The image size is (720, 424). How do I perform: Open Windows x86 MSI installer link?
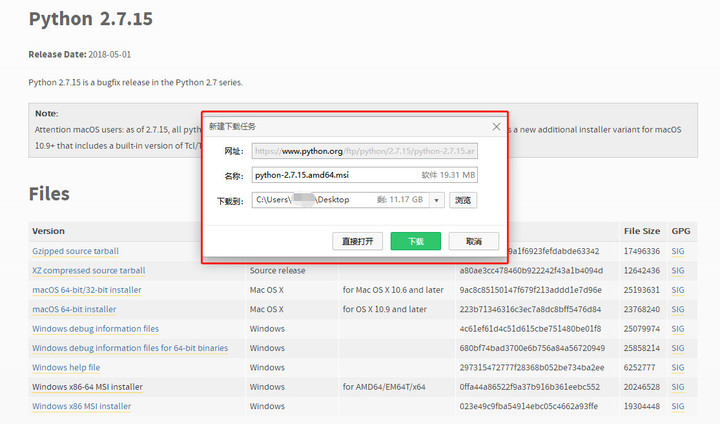coord(82,406)
